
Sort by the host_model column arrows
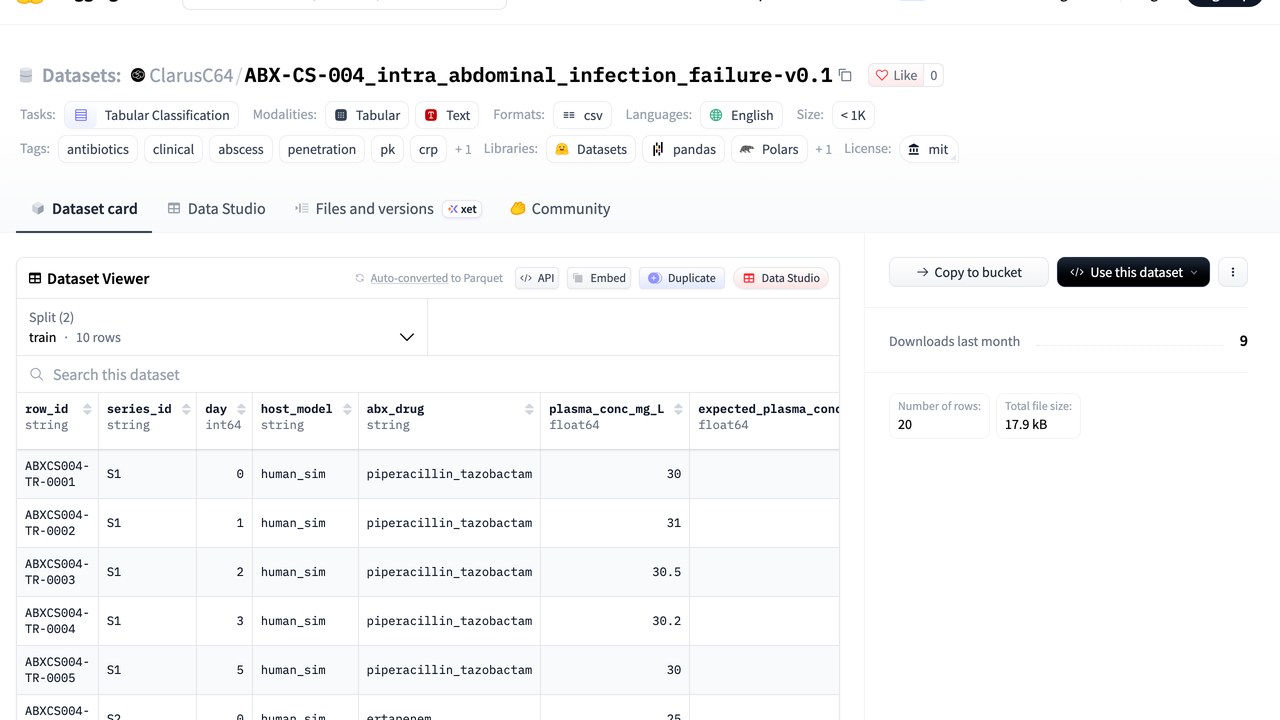[x=347, y=409]
